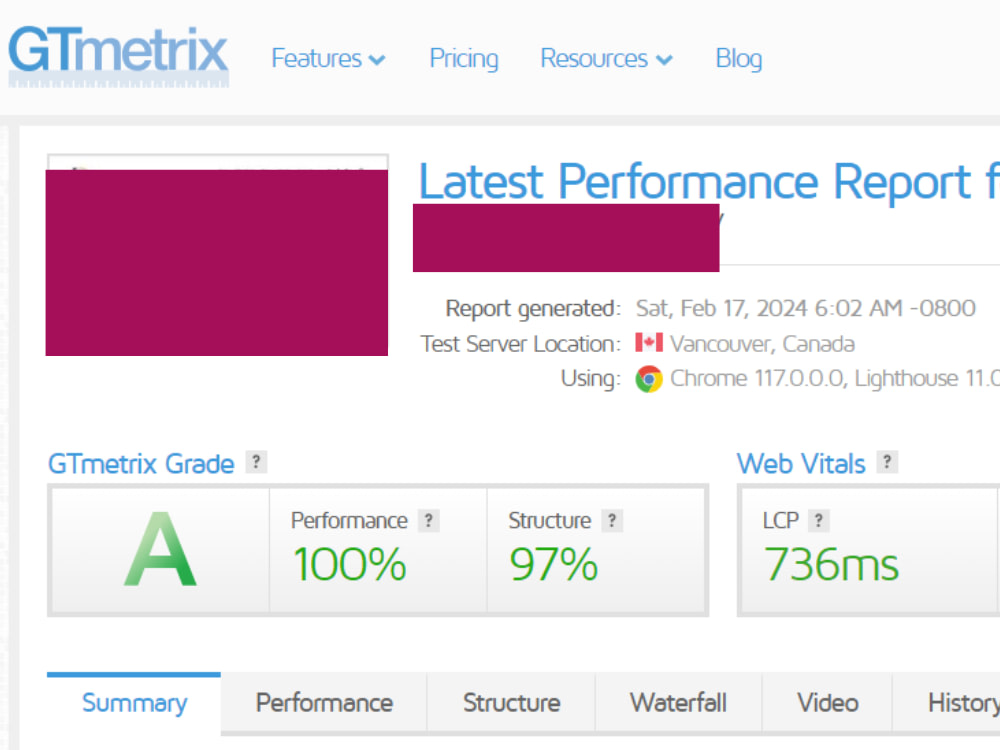Open the Features dropdown menu
Viewport: 1000px width, 750px height.
(x=328, y=59)
